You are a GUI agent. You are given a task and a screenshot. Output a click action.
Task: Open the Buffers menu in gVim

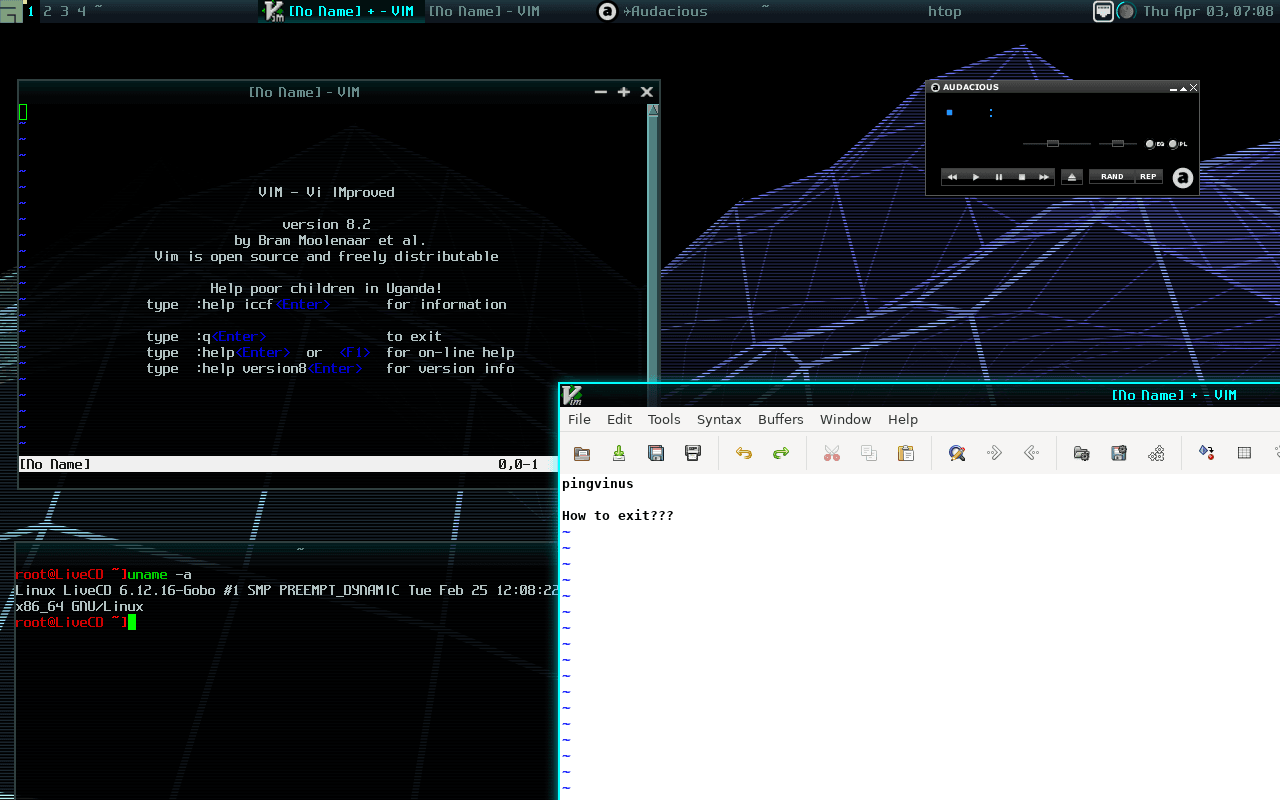781,419
